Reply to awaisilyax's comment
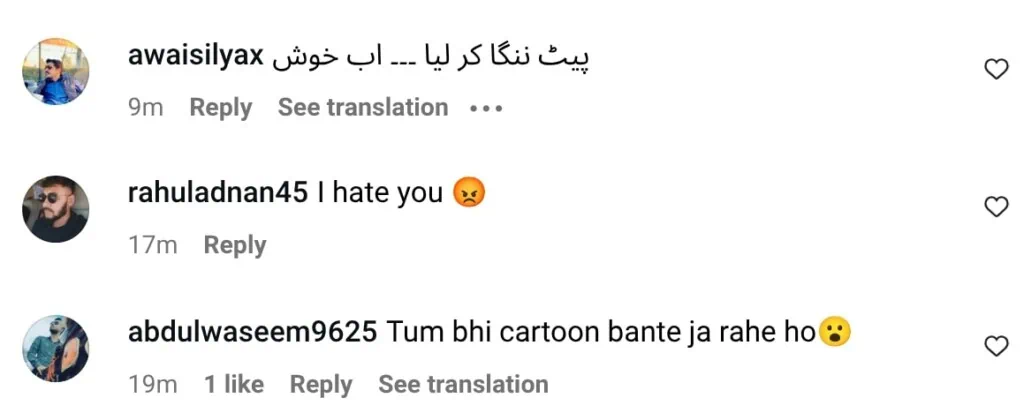1024x413 pixels. (x=220, y=108)
